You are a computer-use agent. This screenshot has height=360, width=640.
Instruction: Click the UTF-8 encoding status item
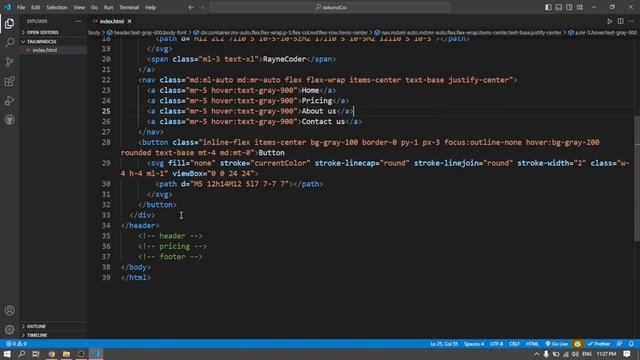tap(496, 344)
